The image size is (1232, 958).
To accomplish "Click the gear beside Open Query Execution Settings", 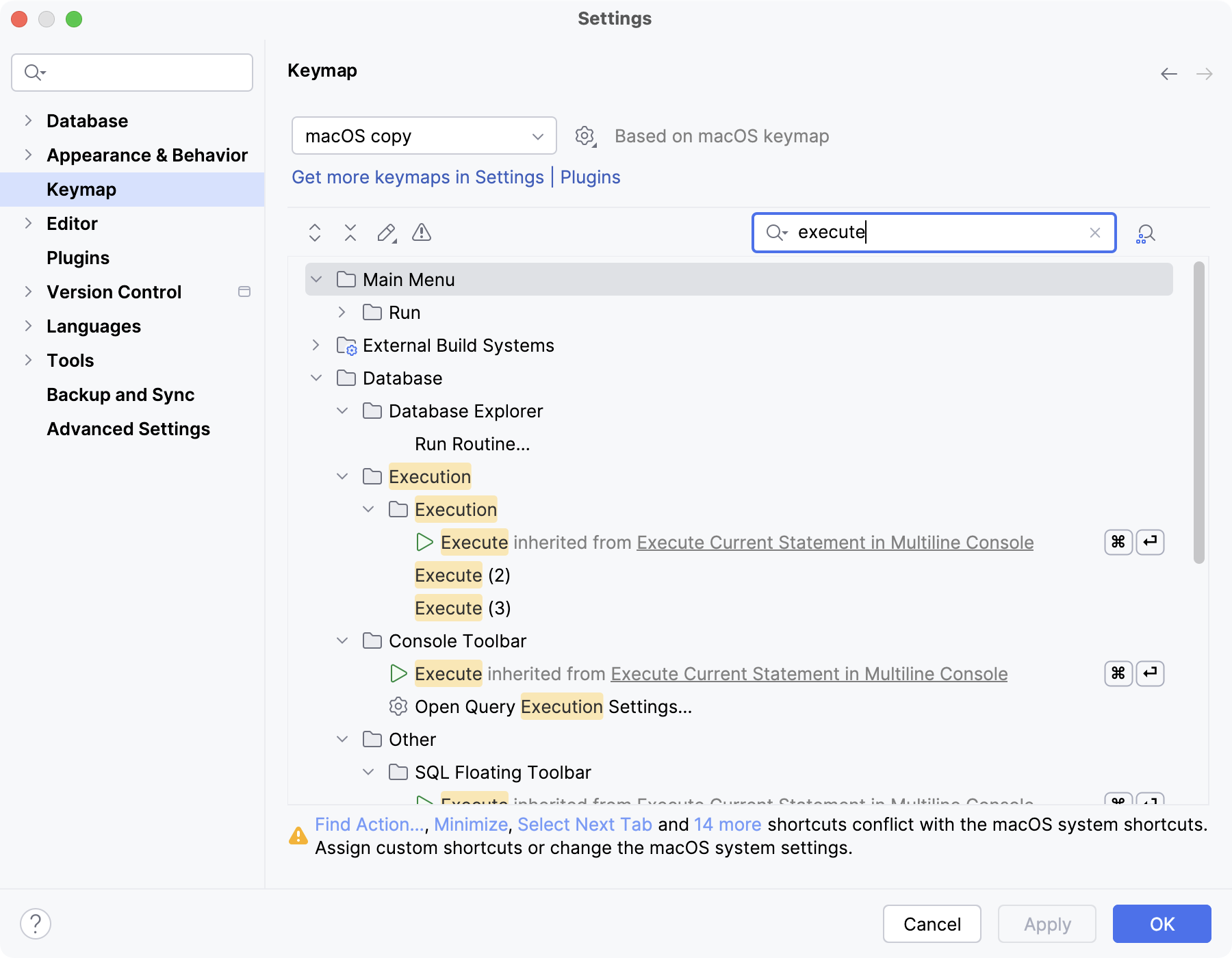I will tap(398, 706).
